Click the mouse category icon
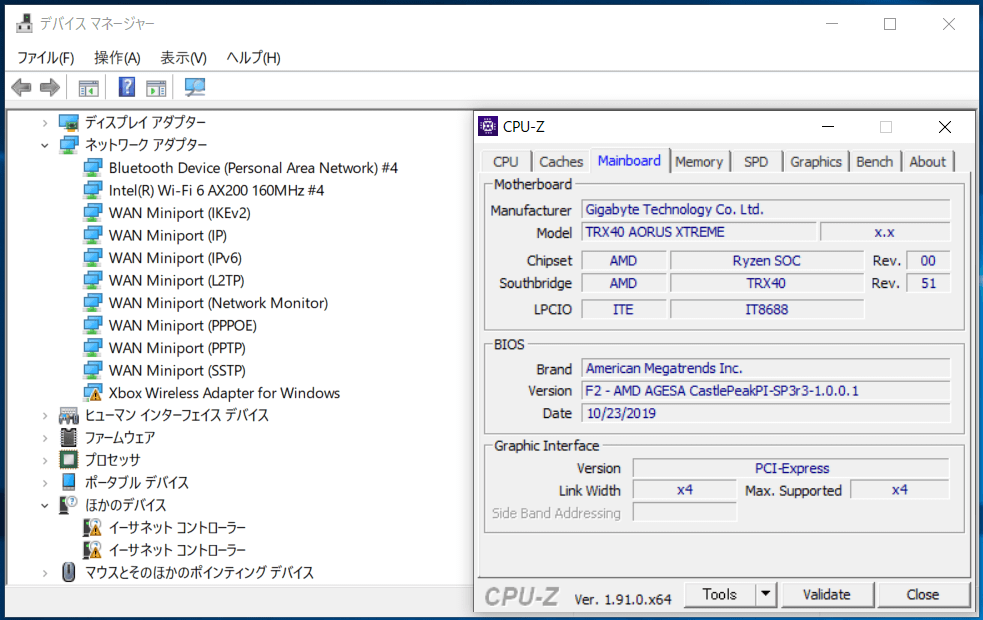Screen dimensions: 983x620 [x=69, y=572]
